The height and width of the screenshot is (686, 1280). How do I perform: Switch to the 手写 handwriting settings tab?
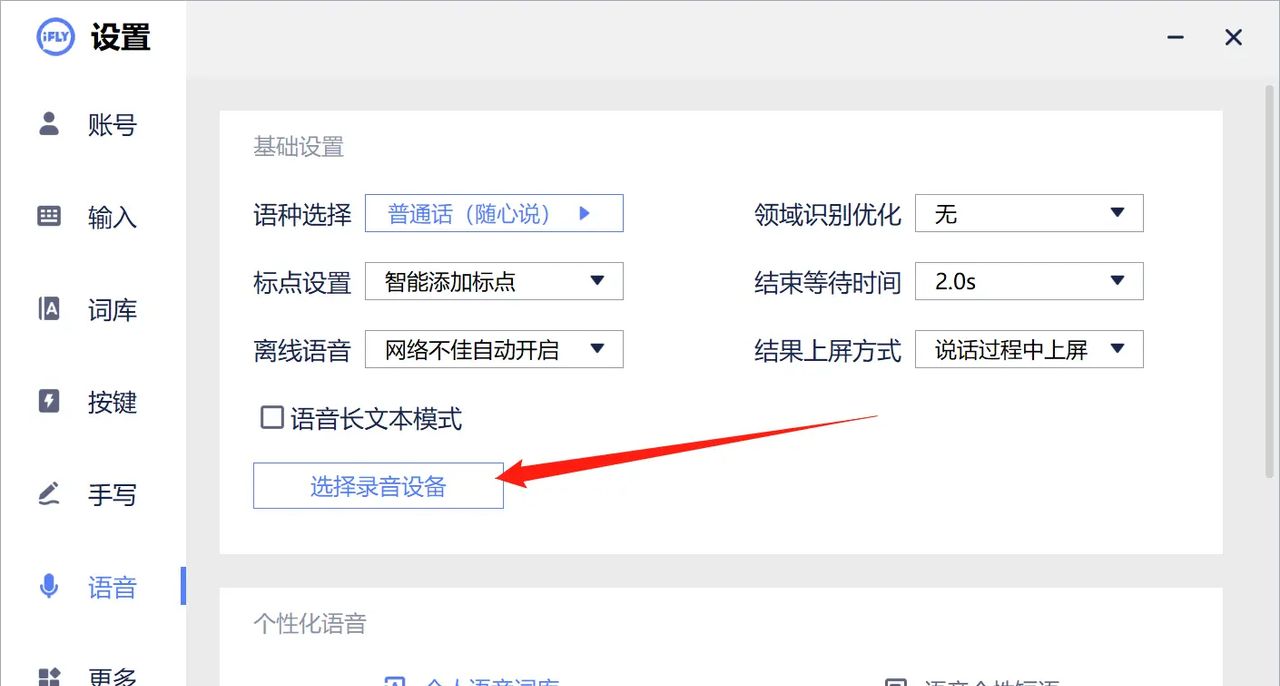click(113, 495)
